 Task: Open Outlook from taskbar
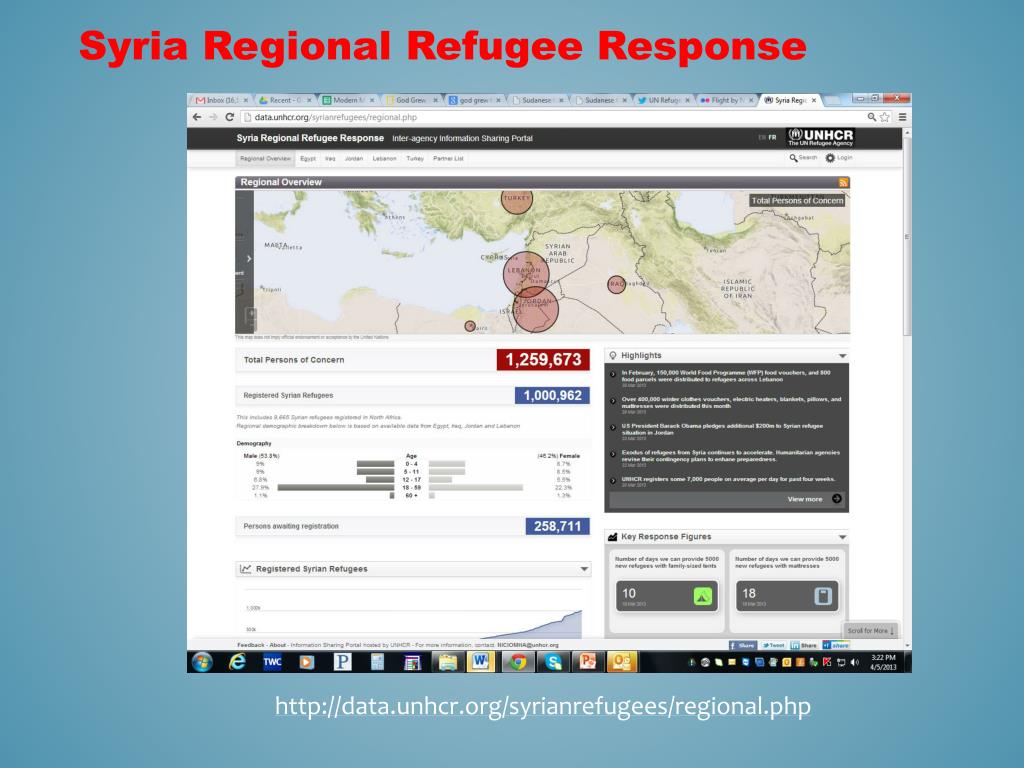[x=622, y=662]
